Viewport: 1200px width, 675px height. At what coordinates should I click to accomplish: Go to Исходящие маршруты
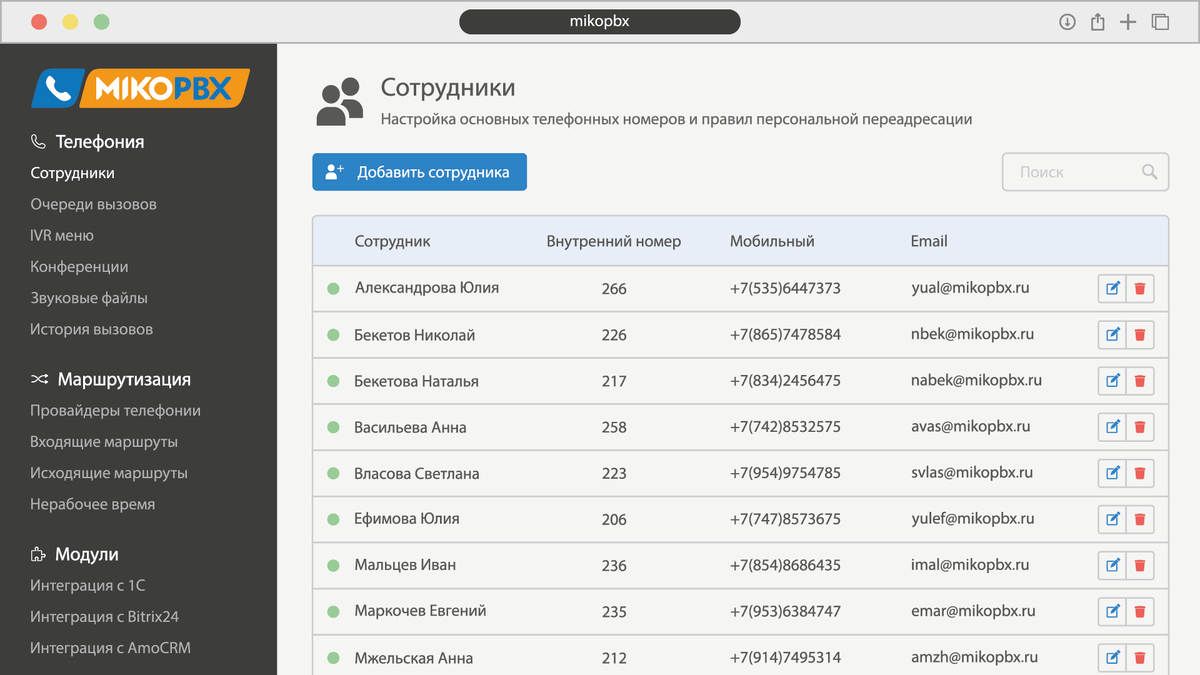109,473
